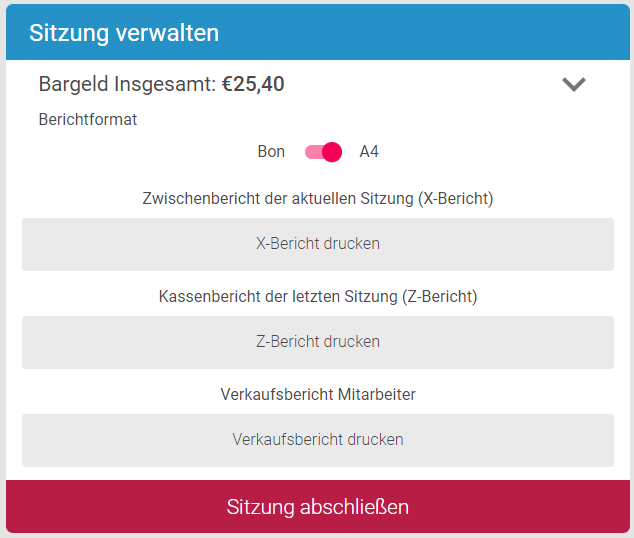Viewport: 634px width, 538px height.
Task: Click the €25,40 cash amount
Action: (253, 85)
